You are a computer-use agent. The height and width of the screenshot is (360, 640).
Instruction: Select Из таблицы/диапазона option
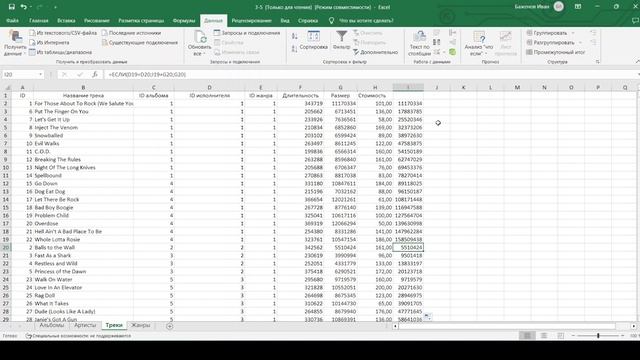60,52
